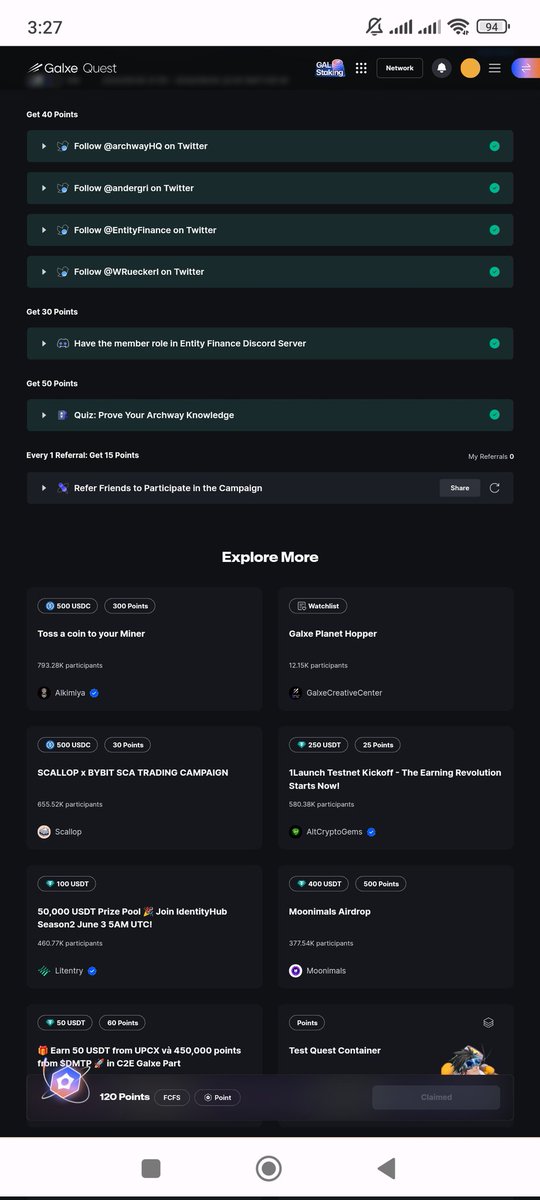Expand Follow @WRueckerl on Twitter task

270,272
